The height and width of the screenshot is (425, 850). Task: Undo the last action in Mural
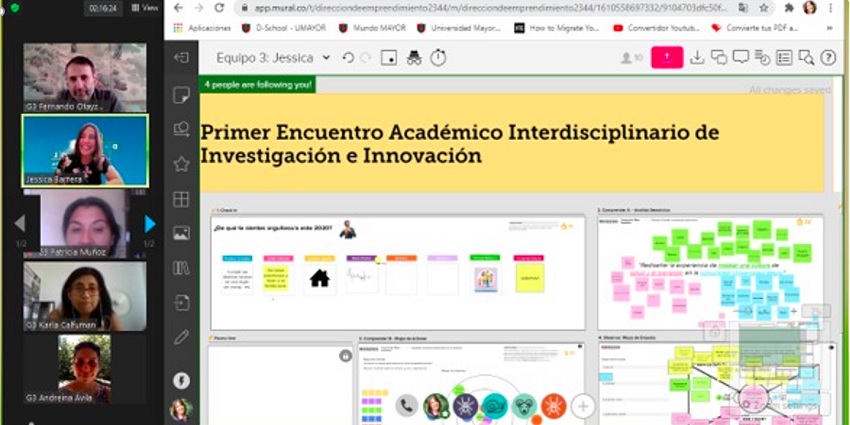(349, 58)
